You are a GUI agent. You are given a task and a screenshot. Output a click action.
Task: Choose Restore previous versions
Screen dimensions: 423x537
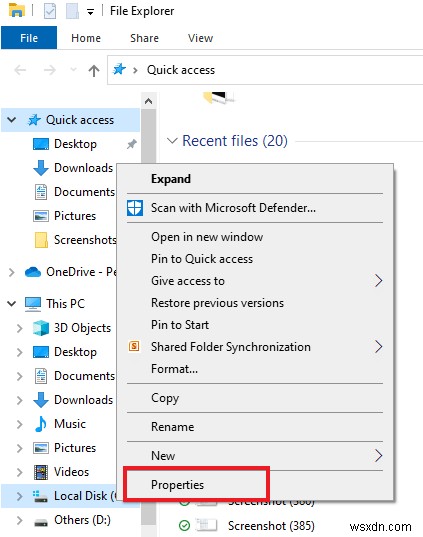click(255, 303)
